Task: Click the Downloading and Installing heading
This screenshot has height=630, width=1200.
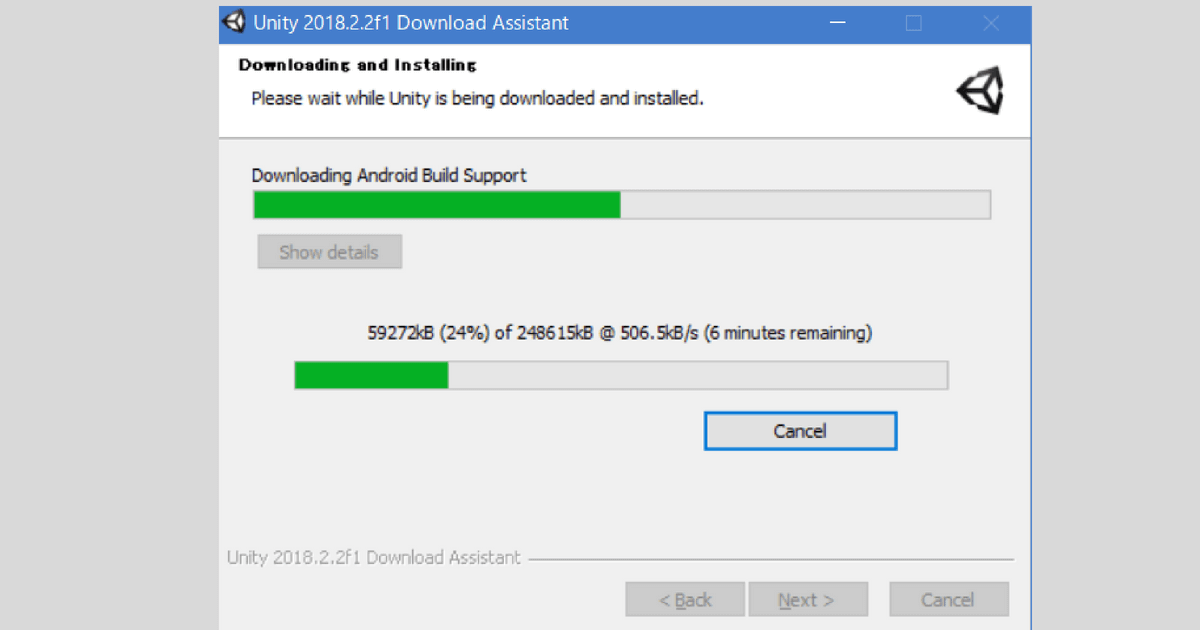Action: (x=358, y=65)
